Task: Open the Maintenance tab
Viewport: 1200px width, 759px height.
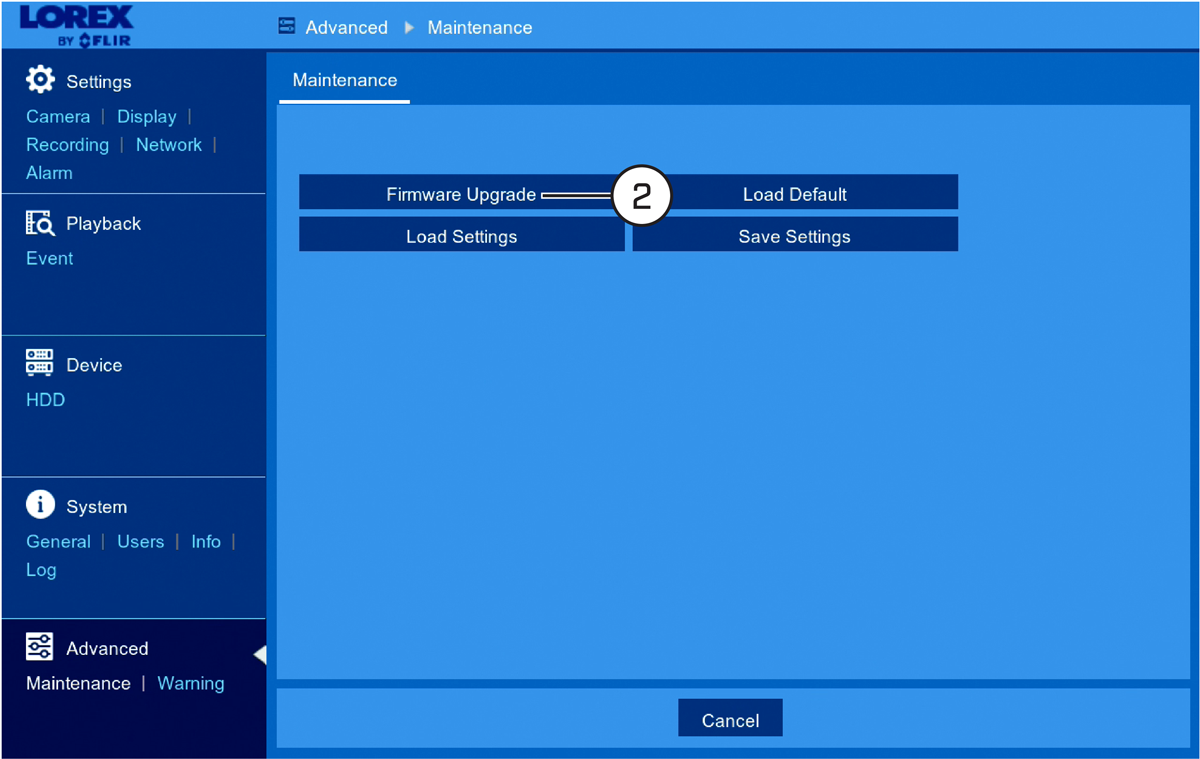Action: click(345, 81)
